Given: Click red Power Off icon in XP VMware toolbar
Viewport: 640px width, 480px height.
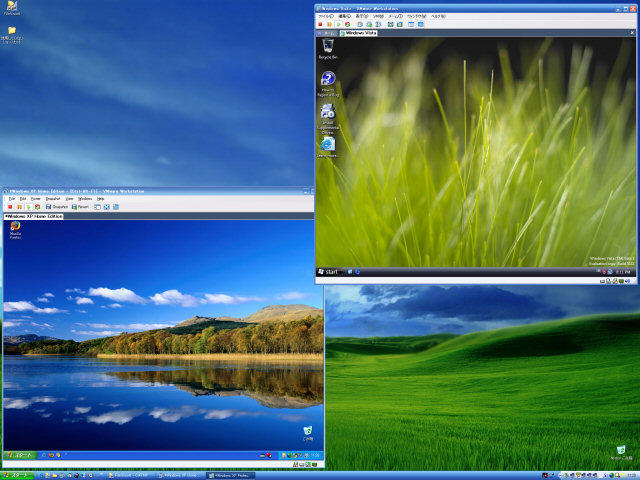Looking at the screenshot, I should click(x=10, y=207).
